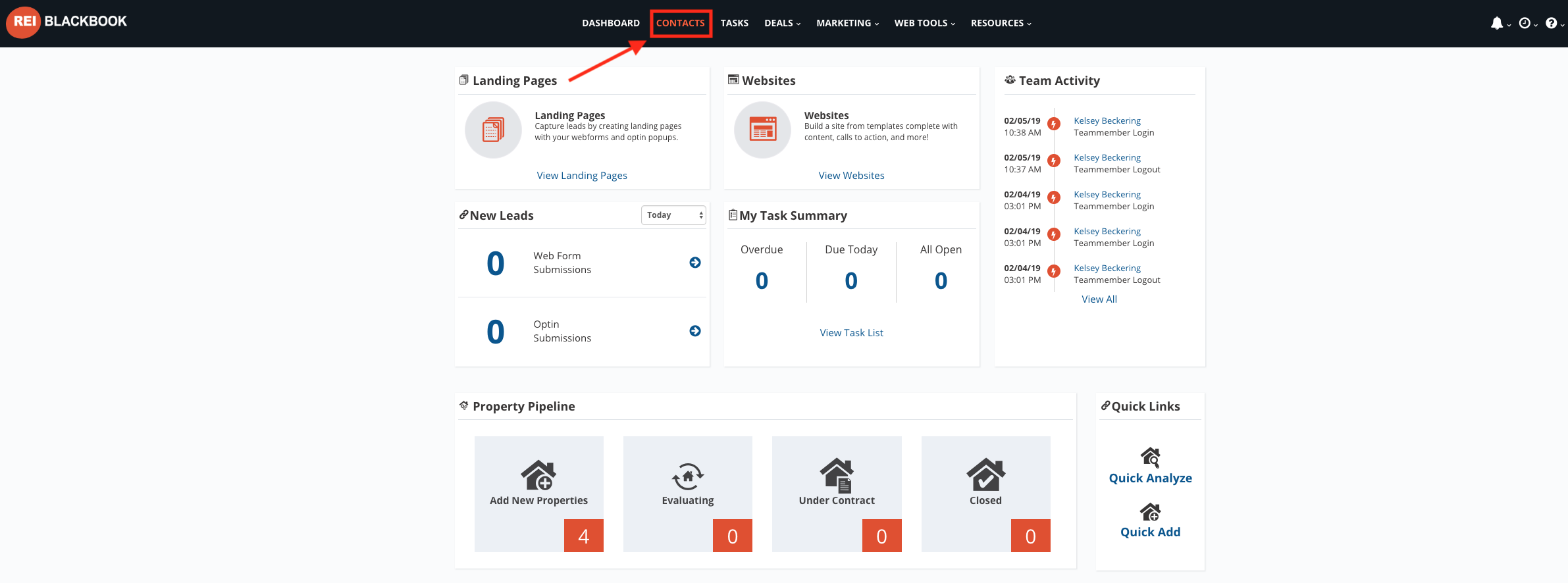Click the View Websites link
This screenshot has height=583, width=1568.
(x=851, y=176)
